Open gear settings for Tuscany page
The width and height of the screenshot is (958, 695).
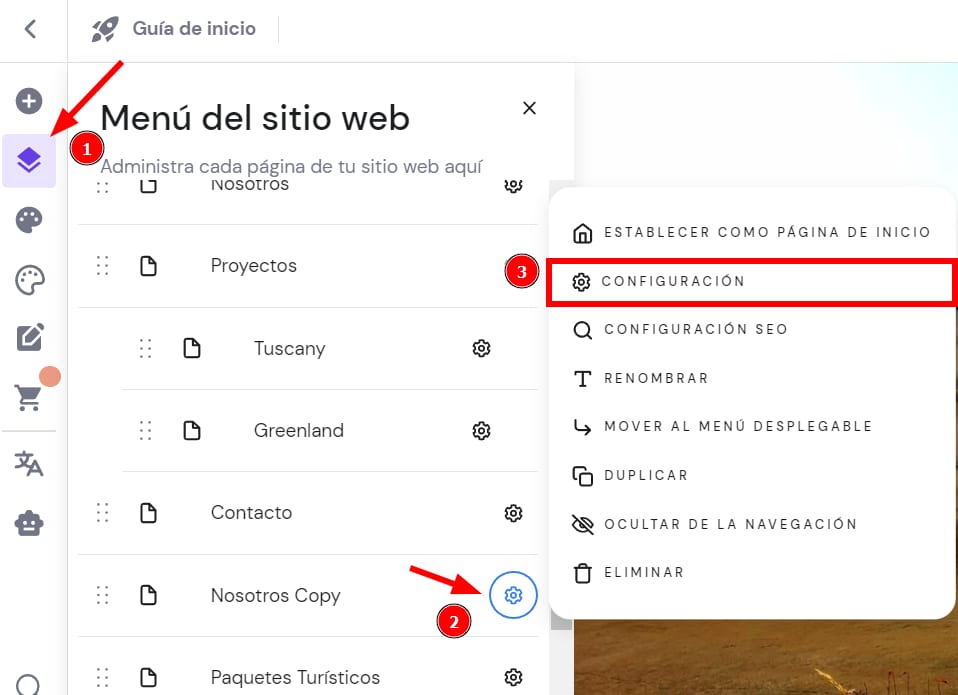(481, 348)
